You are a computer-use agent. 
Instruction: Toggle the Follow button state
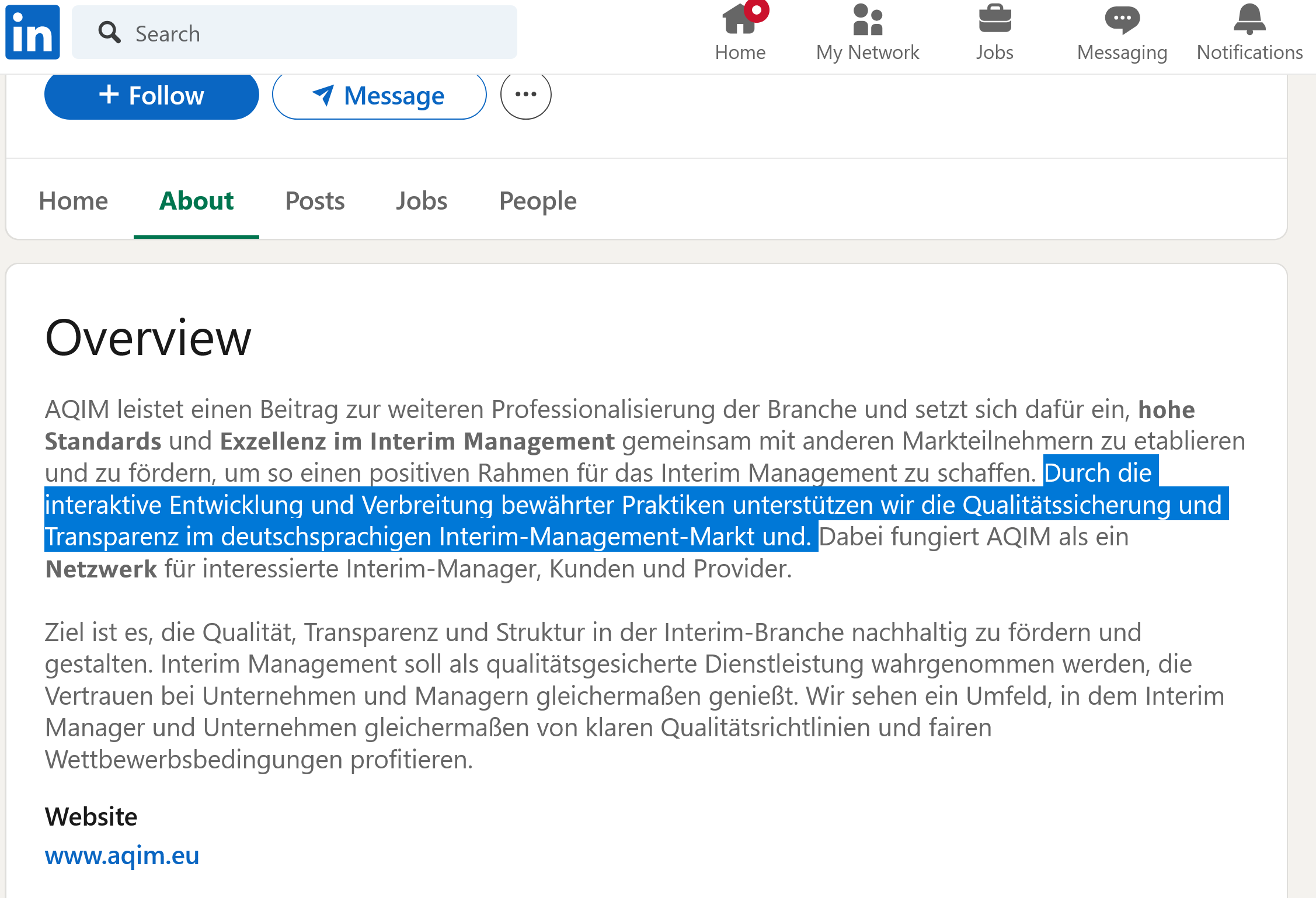click(x=152, y=96)
